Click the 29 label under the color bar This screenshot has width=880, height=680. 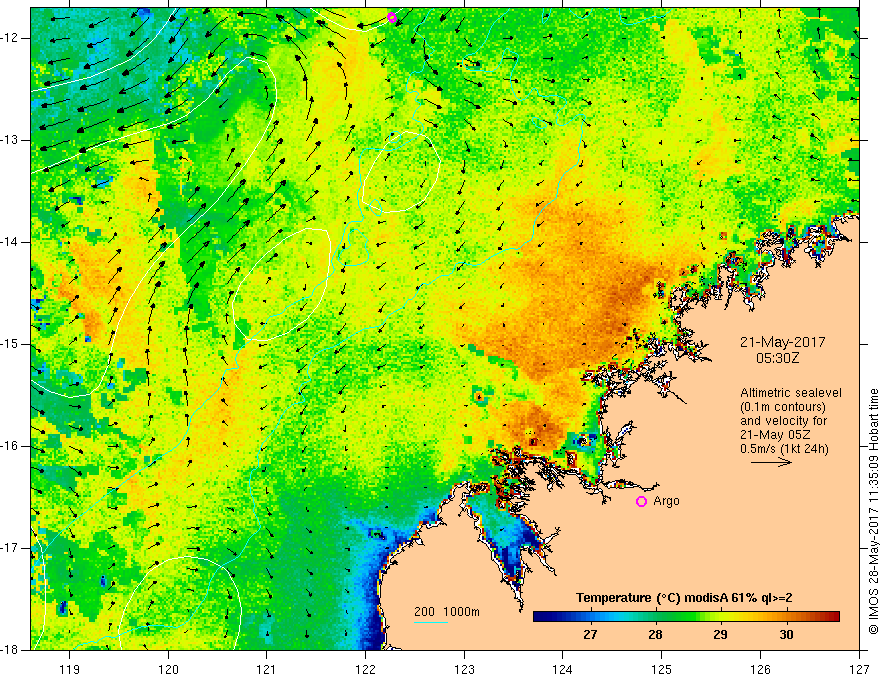[720, 634]
